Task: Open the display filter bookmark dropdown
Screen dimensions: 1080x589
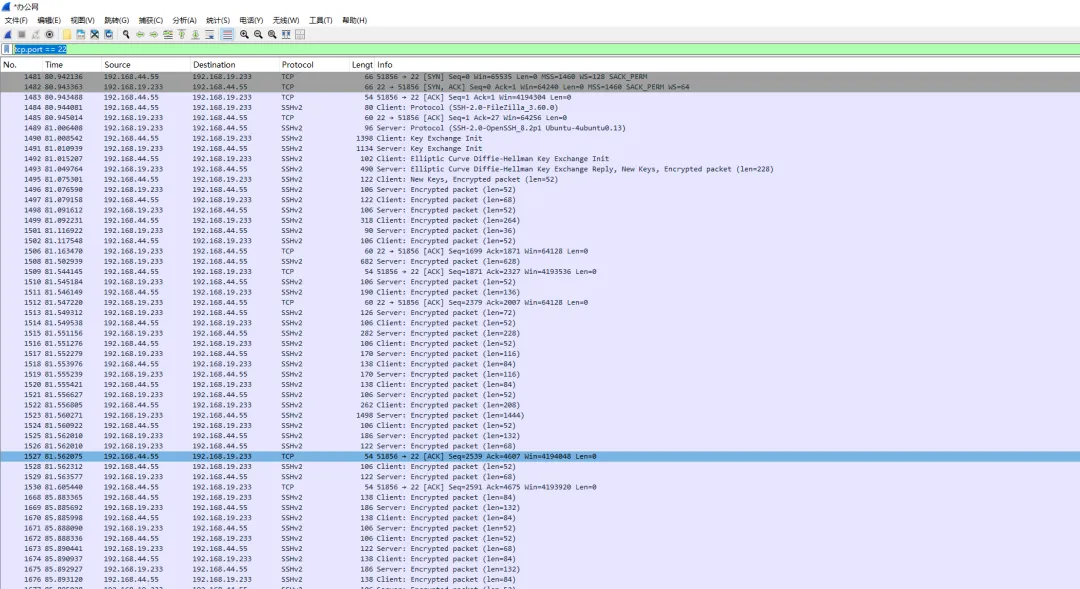Action: [7, 49]
